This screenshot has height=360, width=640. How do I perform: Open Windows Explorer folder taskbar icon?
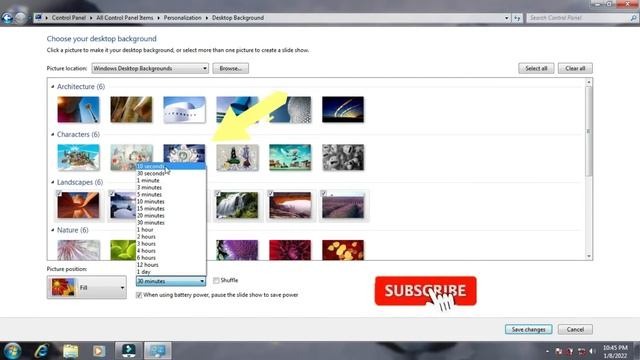[x=70, y=351]
